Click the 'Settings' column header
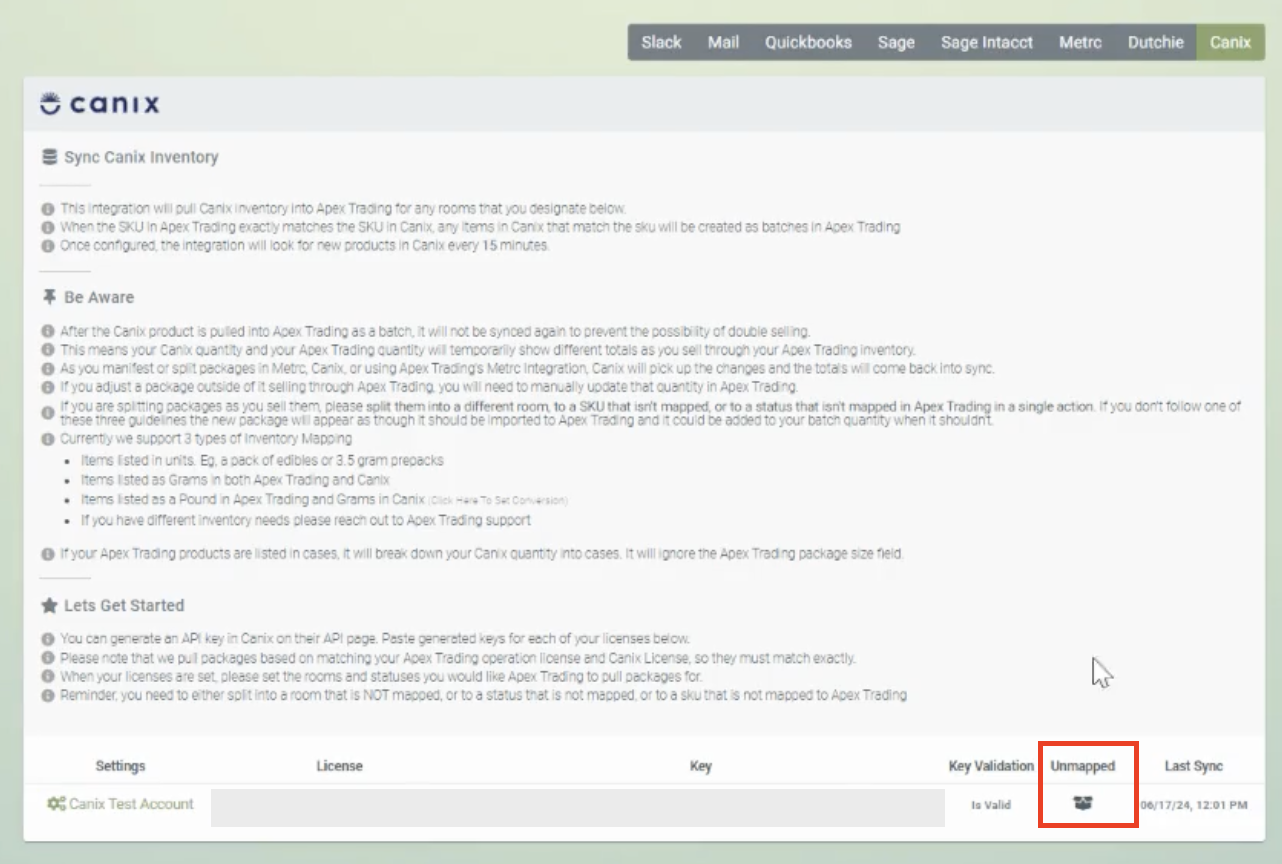Image resolution: width=1282 pixels, height=864 pixels. [x=120, y=766]
